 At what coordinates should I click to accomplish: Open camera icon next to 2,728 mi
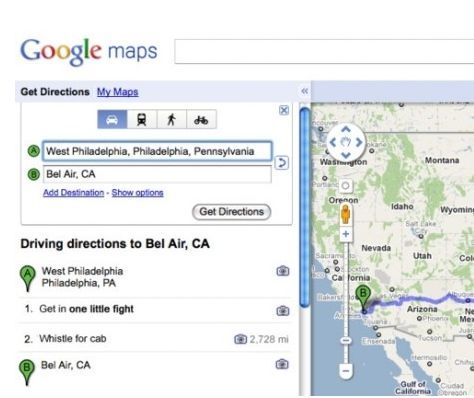pyautogui.click(x=240, y=339)
